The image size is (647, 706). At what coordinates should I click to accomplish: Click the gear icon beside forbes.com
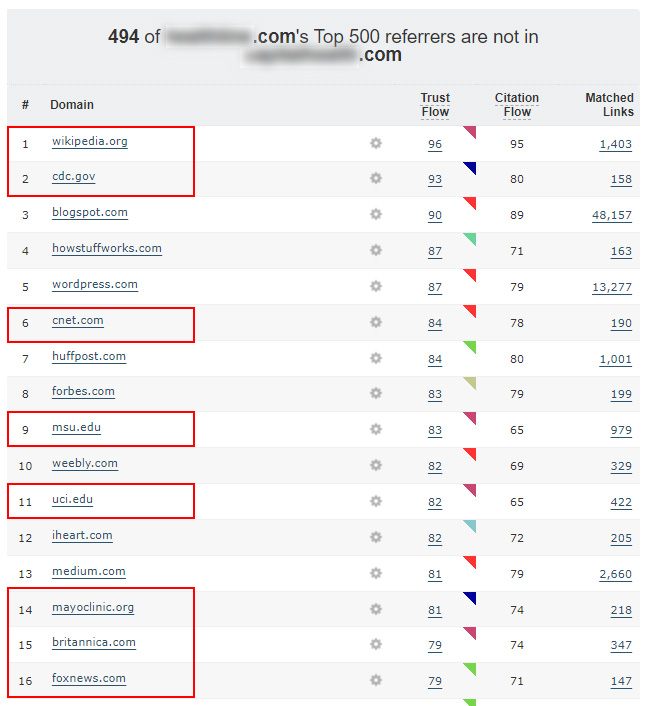376,393
